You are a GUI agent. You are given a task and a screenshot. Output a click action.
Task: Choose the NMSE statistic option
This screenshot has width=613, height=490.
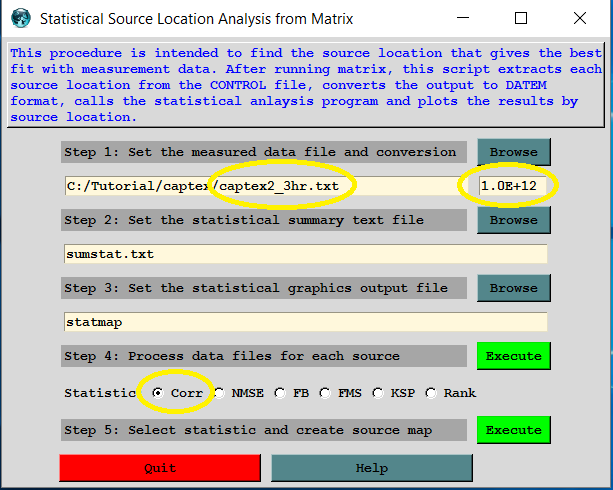[x=219, y=393]
